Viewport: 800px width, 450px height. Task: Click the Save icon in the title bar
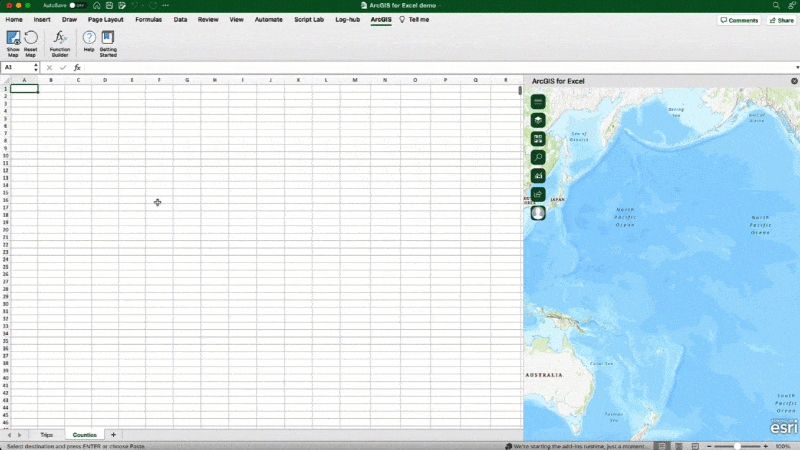(x=109, y=5)
